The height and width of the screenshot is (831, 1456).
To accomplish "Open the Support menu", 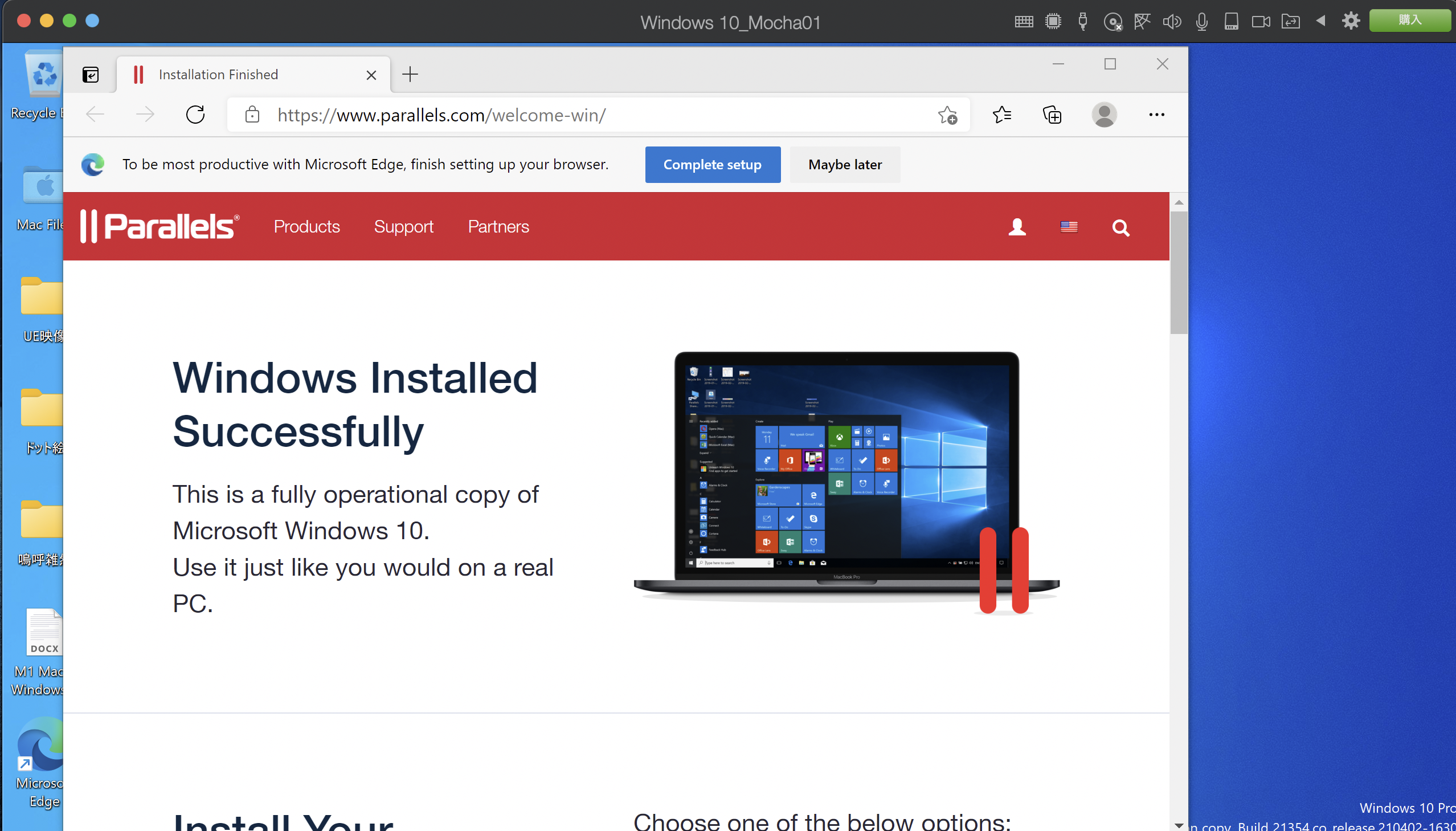I will (x=404, y=227).
